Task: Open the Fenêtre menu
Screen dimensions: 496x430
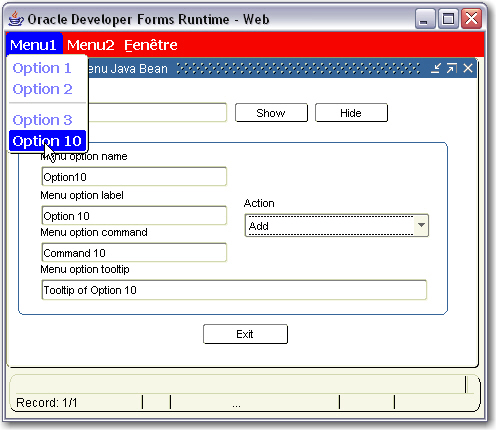Action: (151, 45)
